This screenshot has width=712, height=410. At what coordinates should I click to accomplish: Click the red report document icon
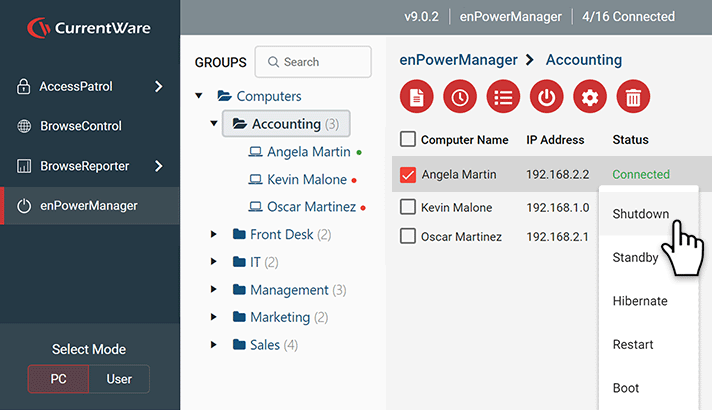pos(416,97)
